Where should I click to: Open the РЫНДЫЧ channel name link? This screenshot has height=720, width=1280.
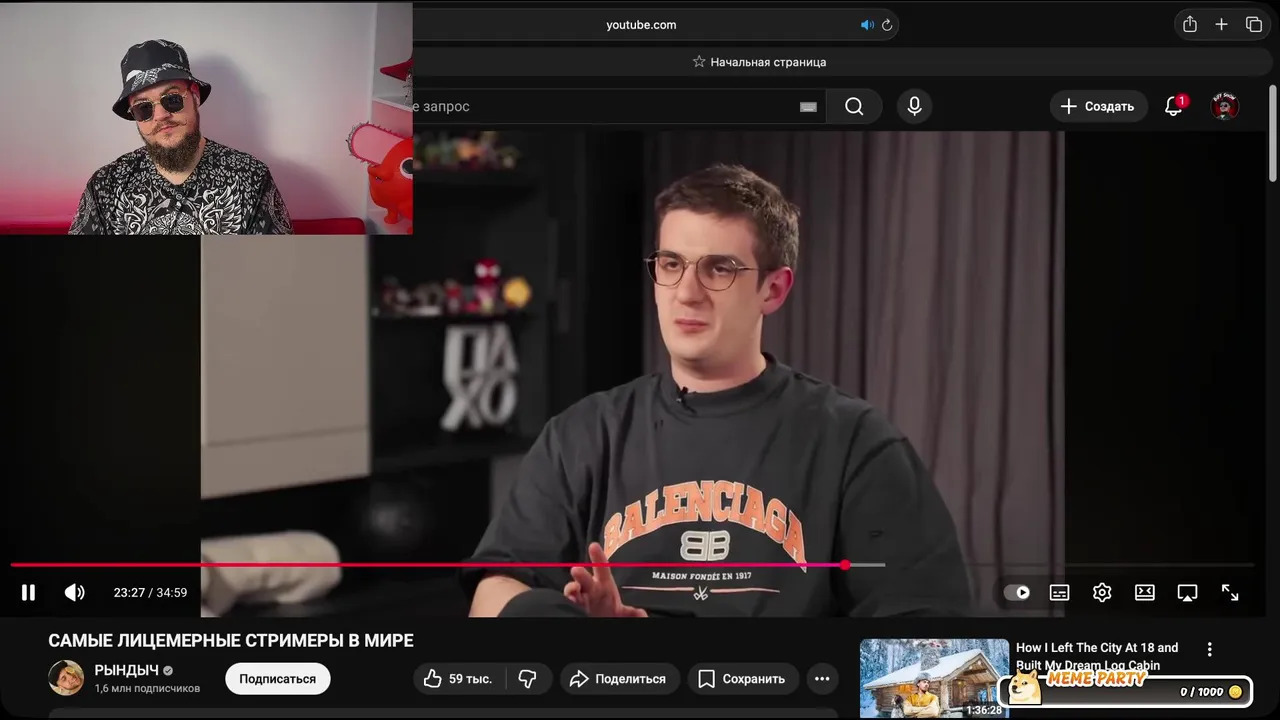click(126, 670)
